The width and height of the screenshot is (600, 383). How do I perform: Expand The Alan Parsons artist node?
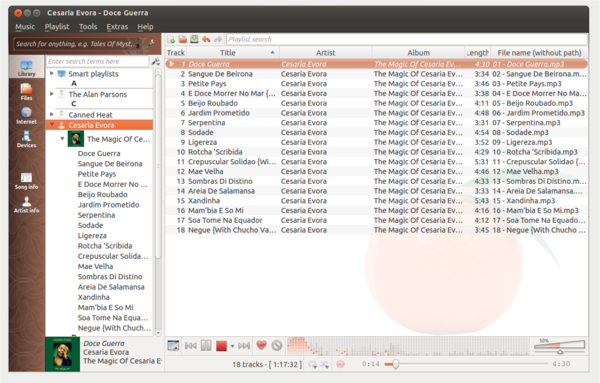[x=52, y=93]
